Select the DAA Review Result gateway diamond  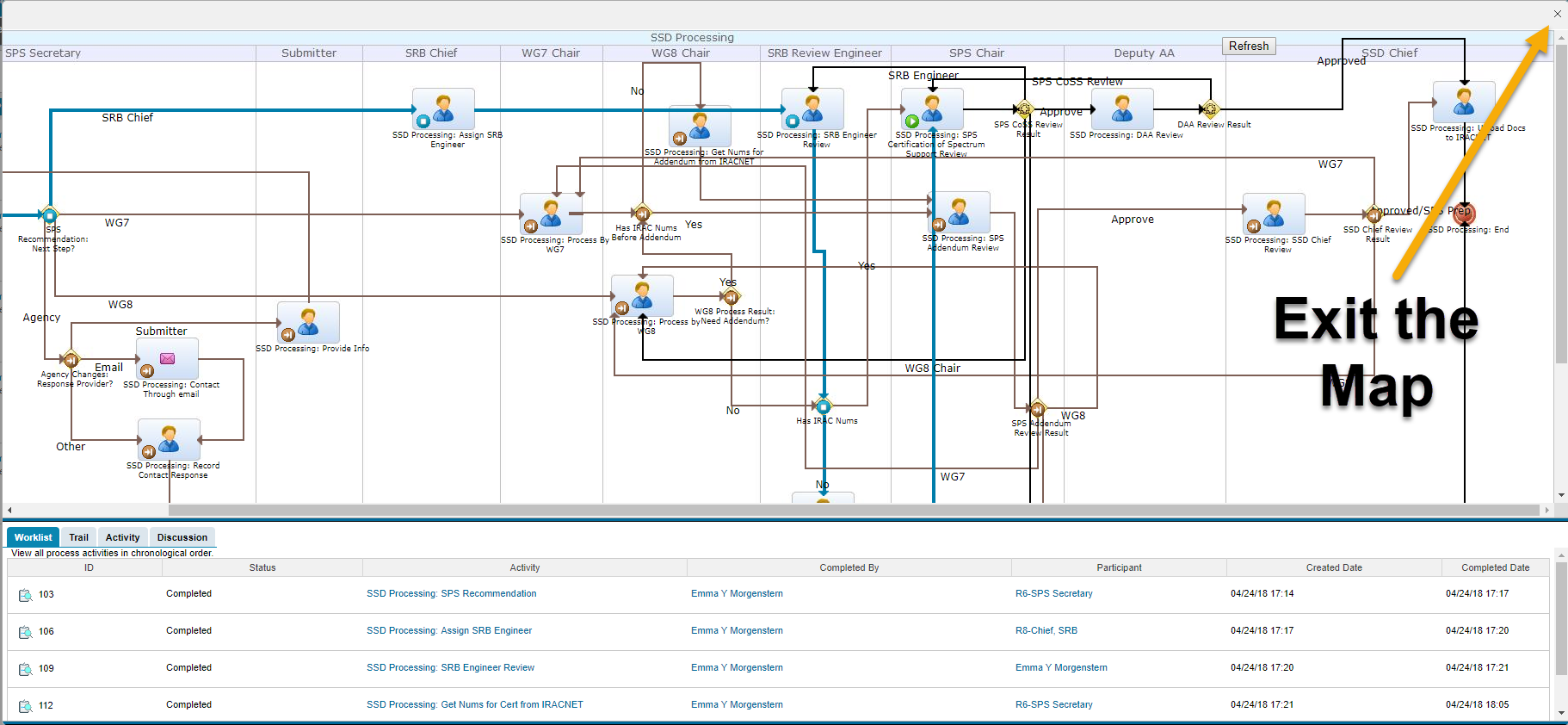(1210, 109)
